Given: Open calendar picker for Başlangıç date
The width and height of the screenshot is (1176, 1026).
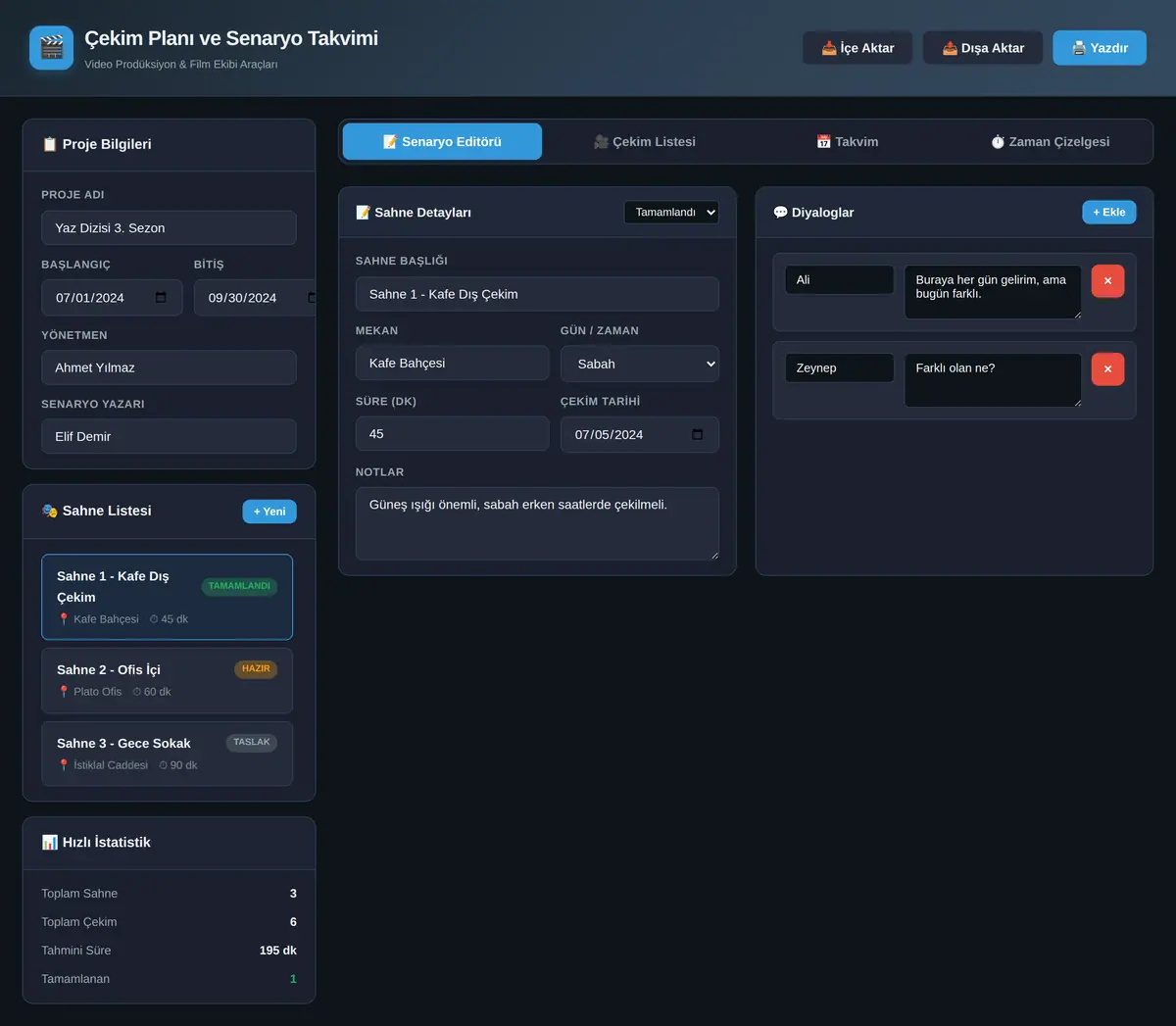Looking at the screenshot, I should pyautogui.click(x=161, y=297).
